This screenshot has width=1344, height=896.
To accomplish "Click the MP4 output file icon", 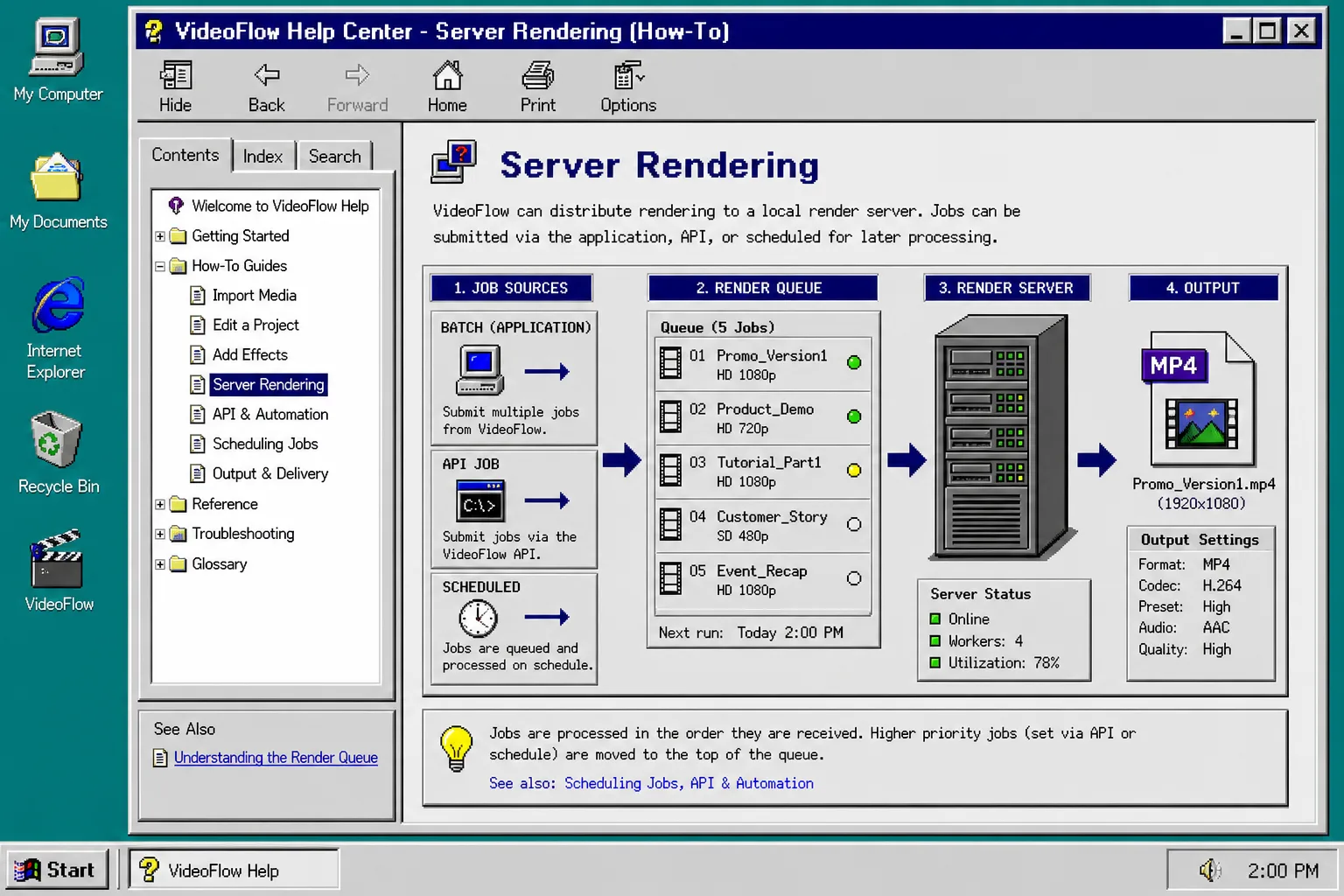I will 1200,399.
